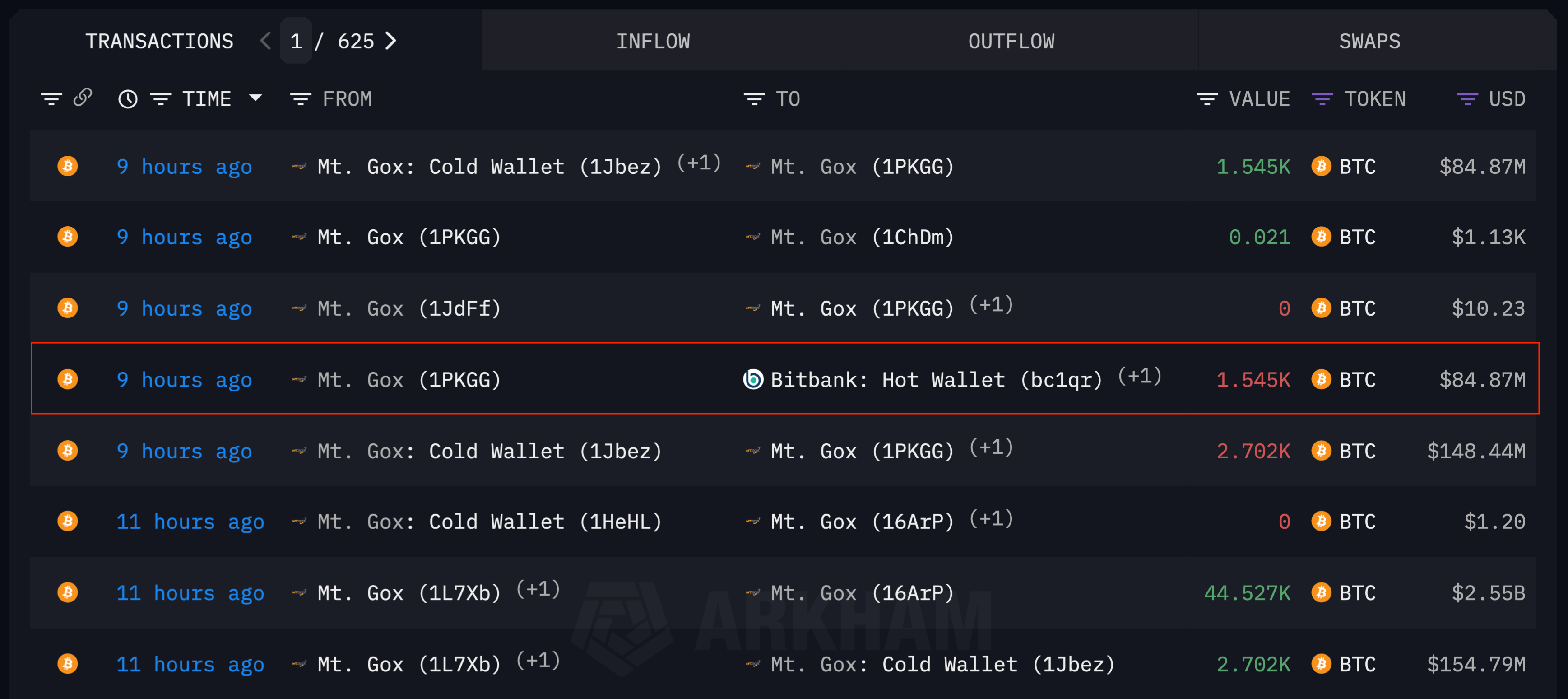Open '9 hours ago' link in 0.021 BTC row

point(184,238)
